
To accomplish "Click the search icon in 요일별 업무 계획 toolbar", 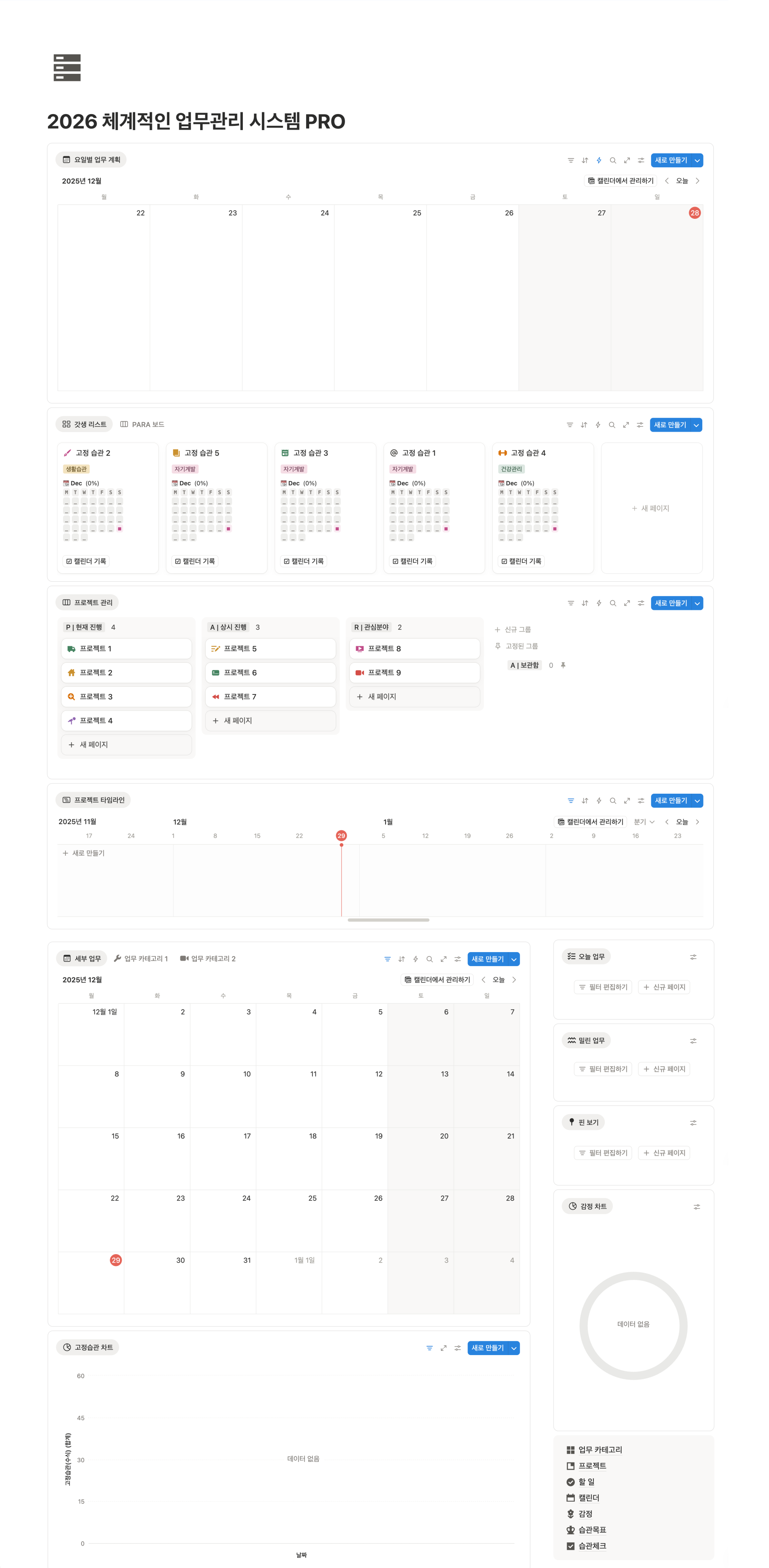I will [613, 160].
